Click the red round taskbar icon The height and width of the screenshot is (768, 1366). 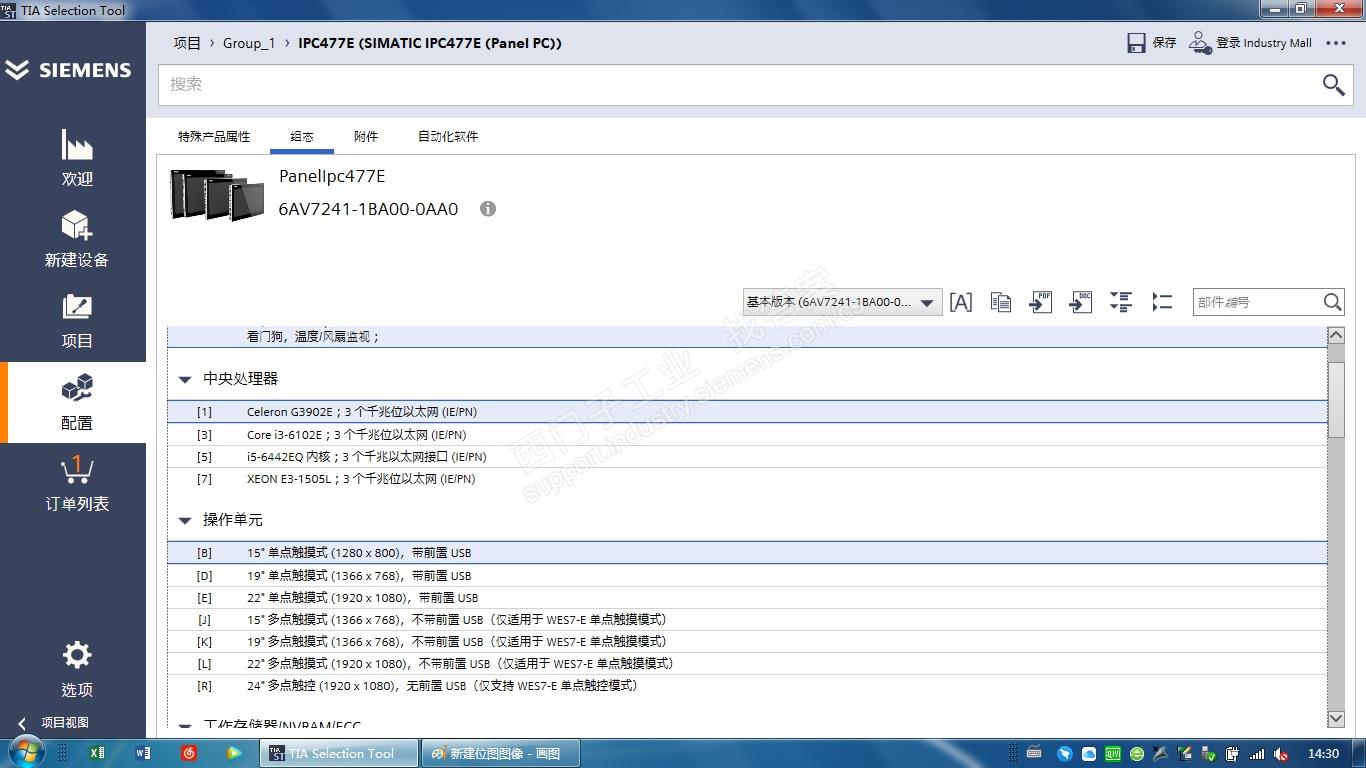click(189, 753)
